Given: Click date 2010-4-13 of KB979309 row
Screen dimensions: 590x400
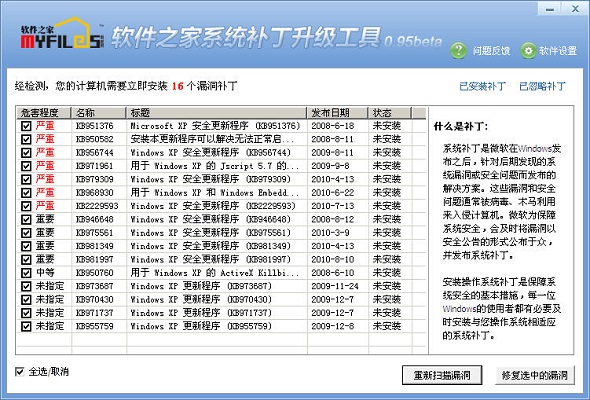Looking at the screenshot, I should (x=333, y=179).
